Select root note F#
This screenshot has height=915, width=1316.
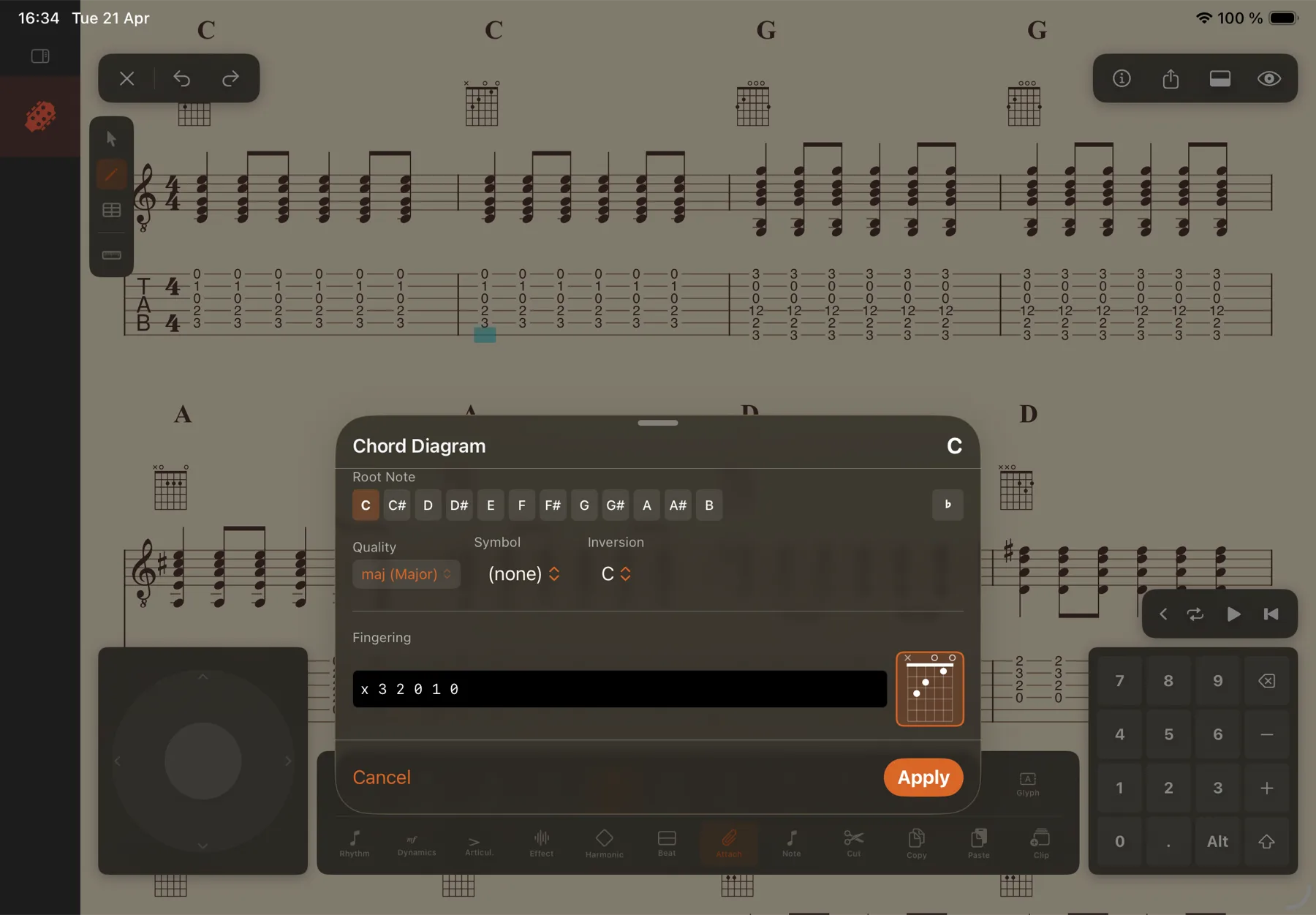pos(553,505)
